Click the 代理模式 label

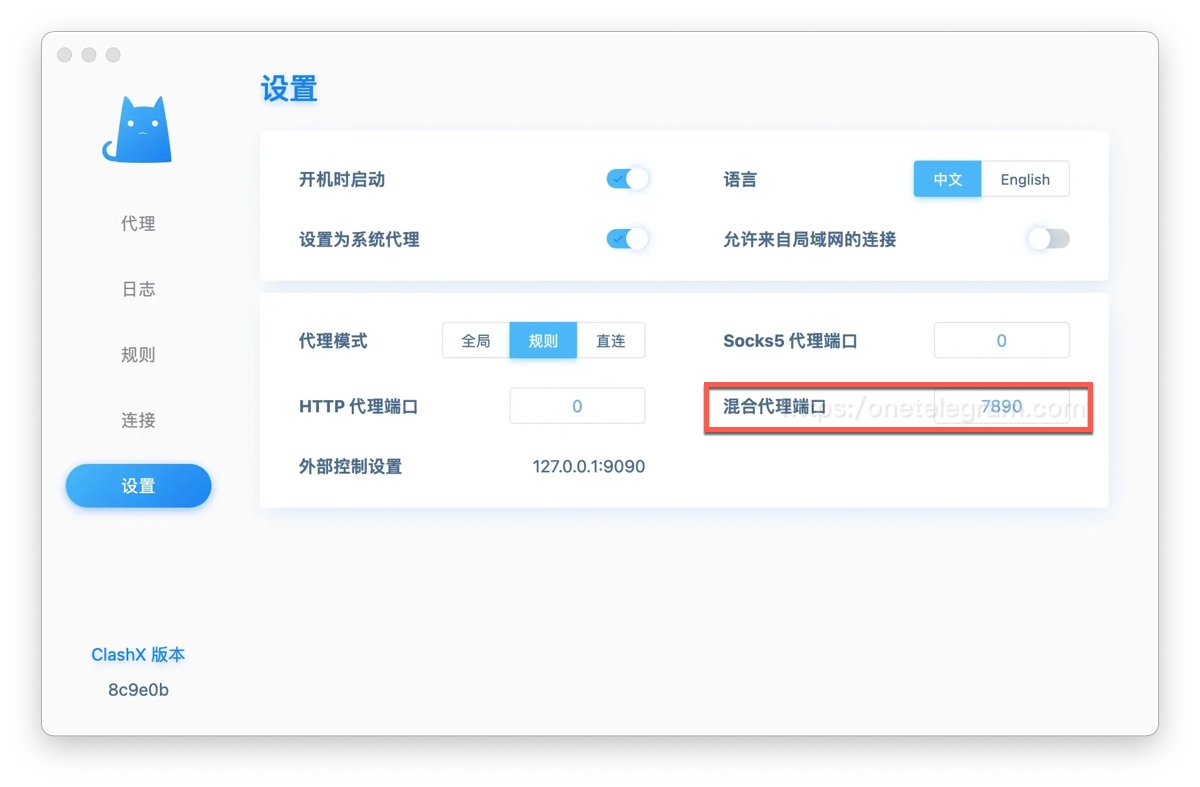(333, 341)
